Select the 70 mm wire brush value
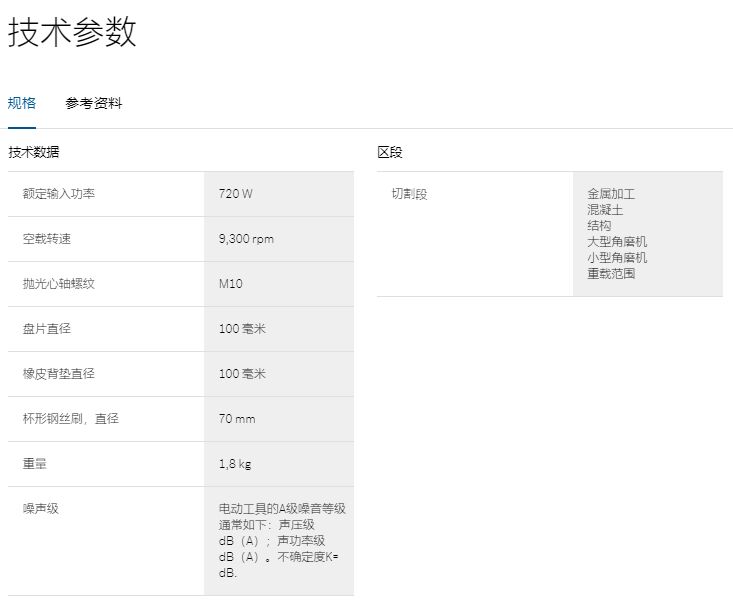Screen dimensions: 733x602 pos(237,419)
